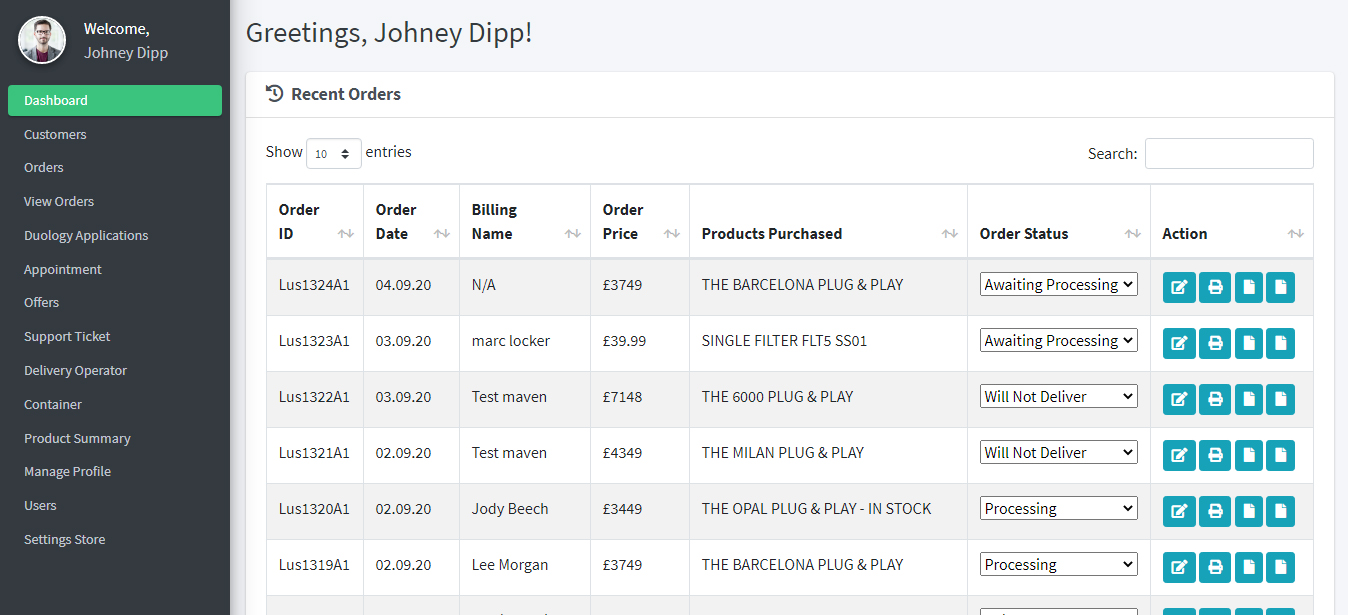Open status dropdown for Lus1324A1 order
The height and width of the screenshot is (615, 1348).
tap(1058, 284)
